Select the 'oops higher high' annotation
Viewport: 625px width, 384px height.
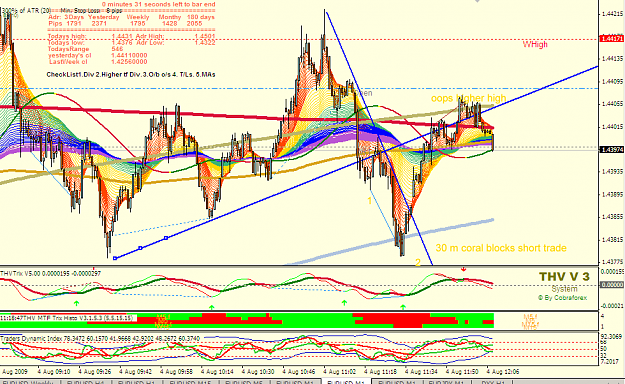coord(468,98)
